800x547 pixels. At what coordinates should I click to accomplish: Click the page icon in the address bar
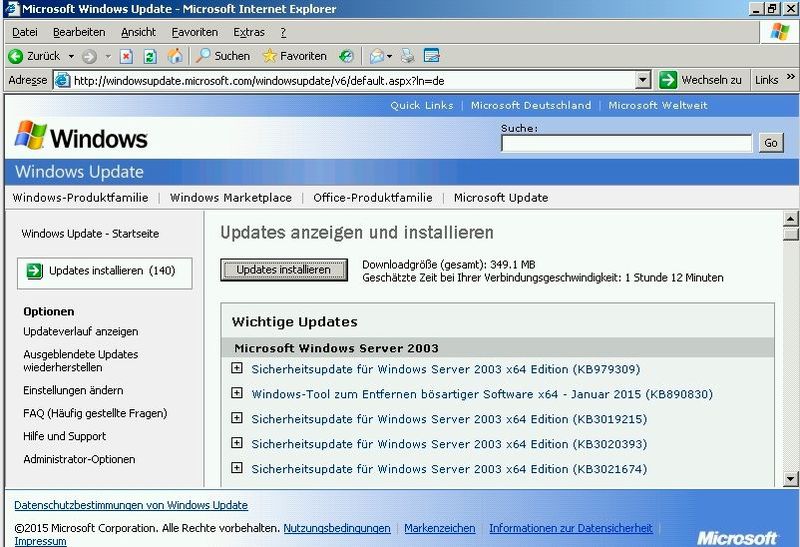62,81
